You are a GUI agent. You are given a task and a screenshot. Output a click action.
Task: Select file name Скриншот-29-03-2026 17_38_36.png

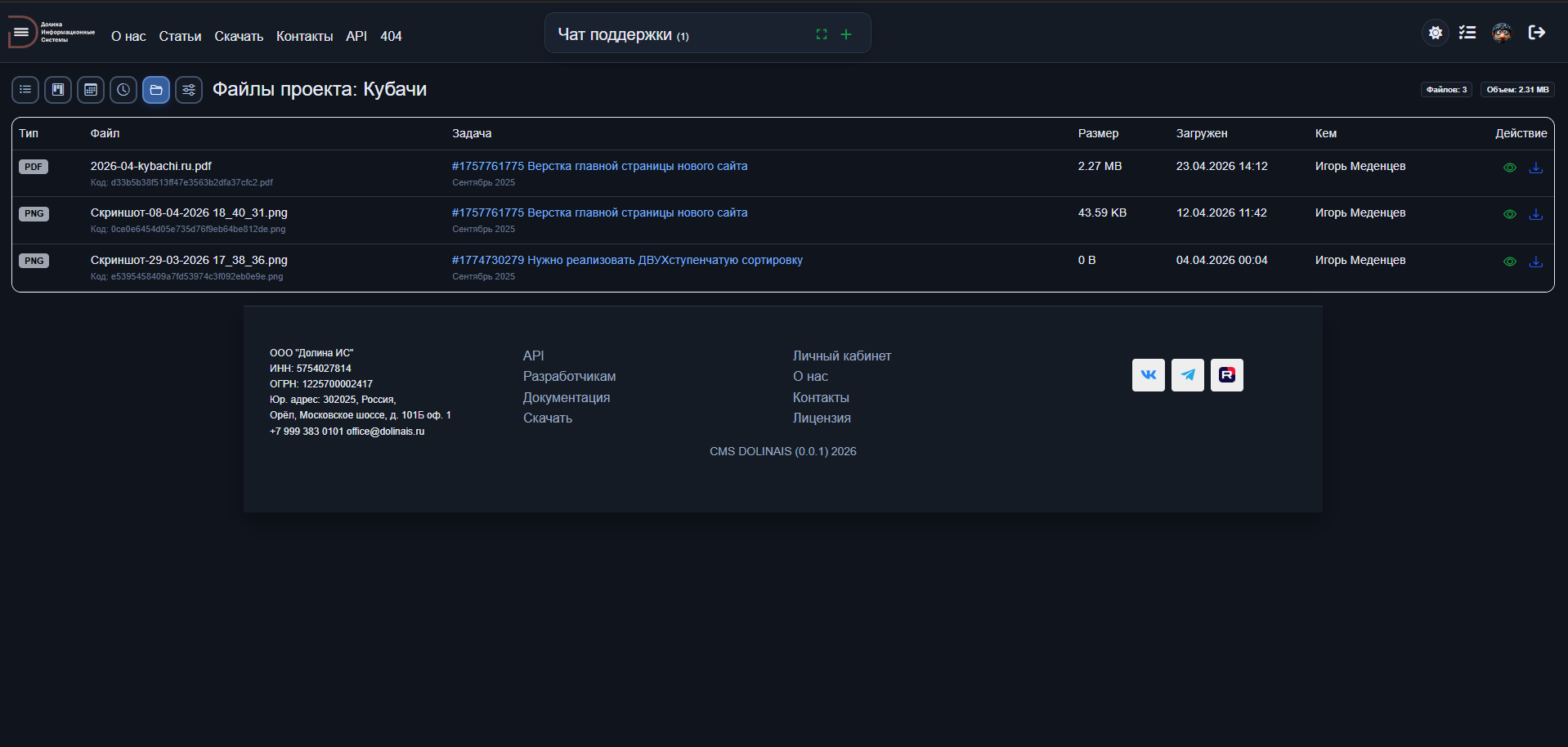coord(189,260)
